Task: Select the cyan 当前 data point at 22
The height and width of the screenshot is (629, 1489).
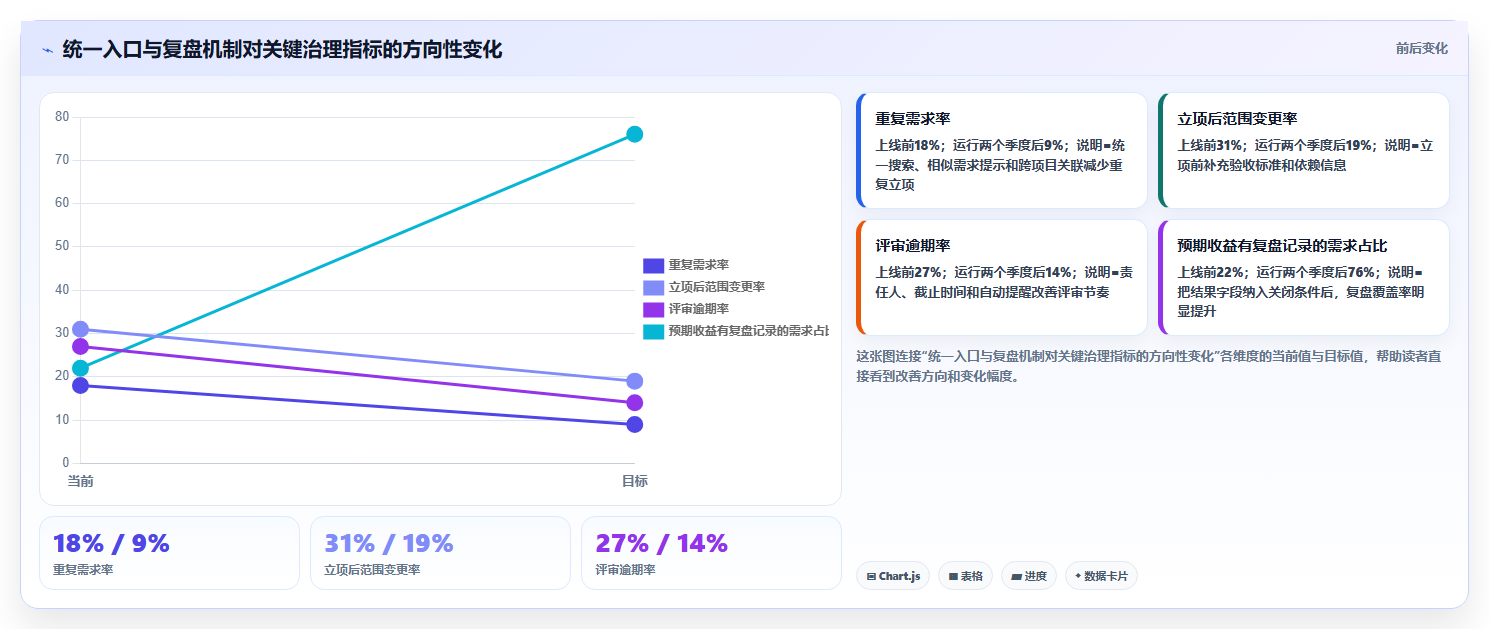Action: (x=80, y=368)
